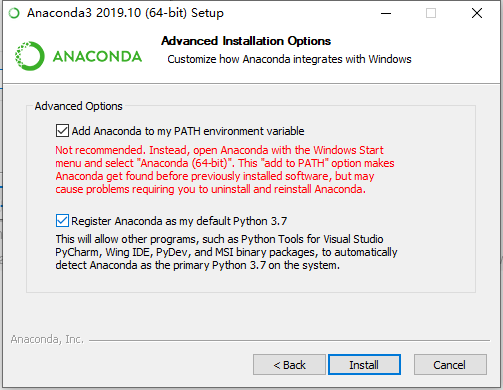Viewport: 503px width, 390px height.
Task: Click the green Anaconda ring logo
Action: click(x=29, y=56)
